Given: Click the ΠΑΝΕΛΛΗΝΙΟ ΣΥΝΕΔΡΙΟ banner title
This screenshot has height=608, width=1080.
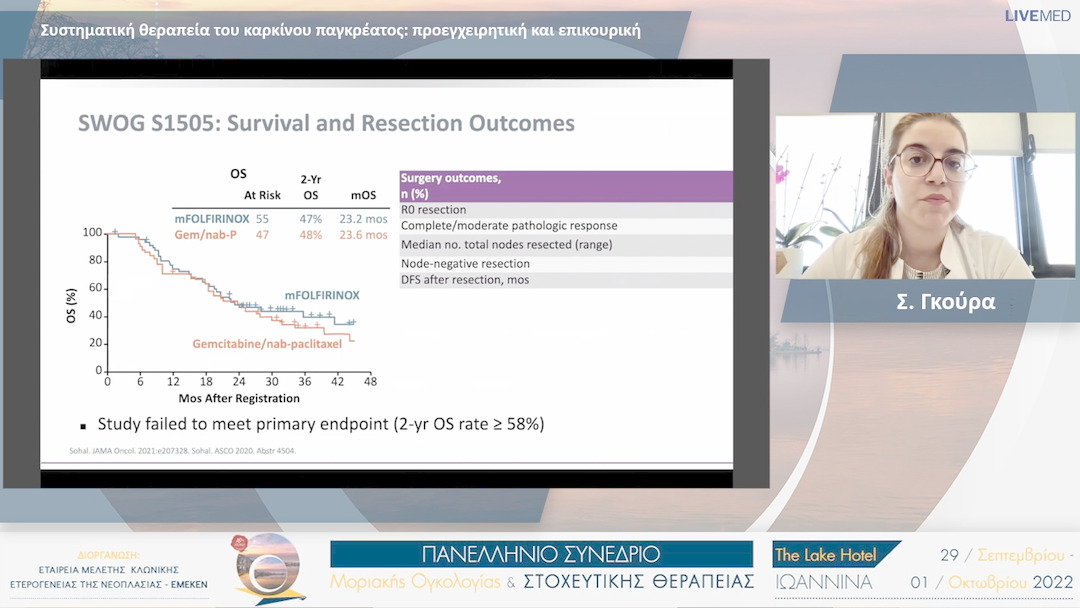Looking at the screenshot, I should (x=541, y=554).
